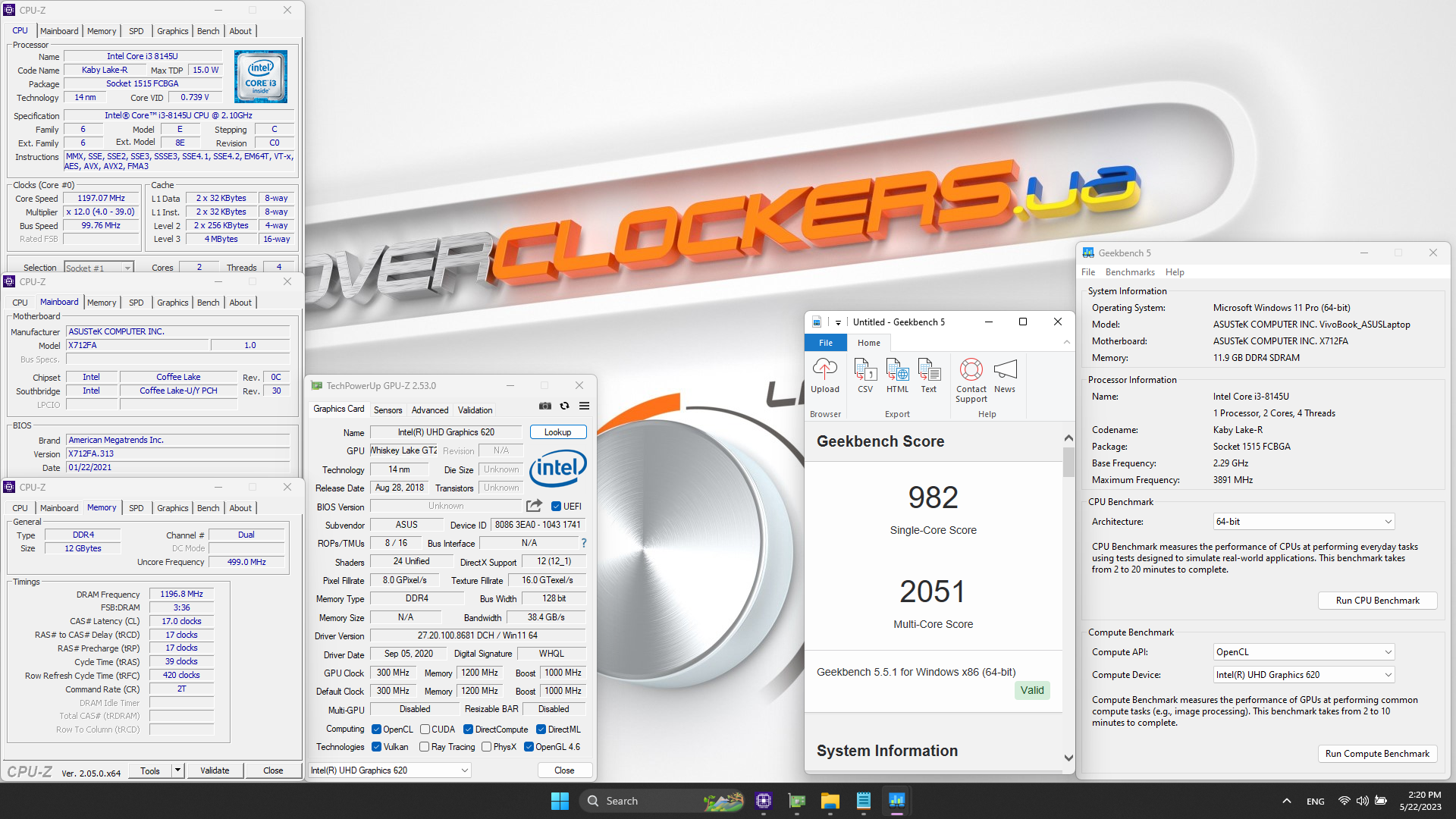The width and height of the screenshot is (1456, 819).
Task: Open volume speaker tray icon
Action: point(1362,801)
